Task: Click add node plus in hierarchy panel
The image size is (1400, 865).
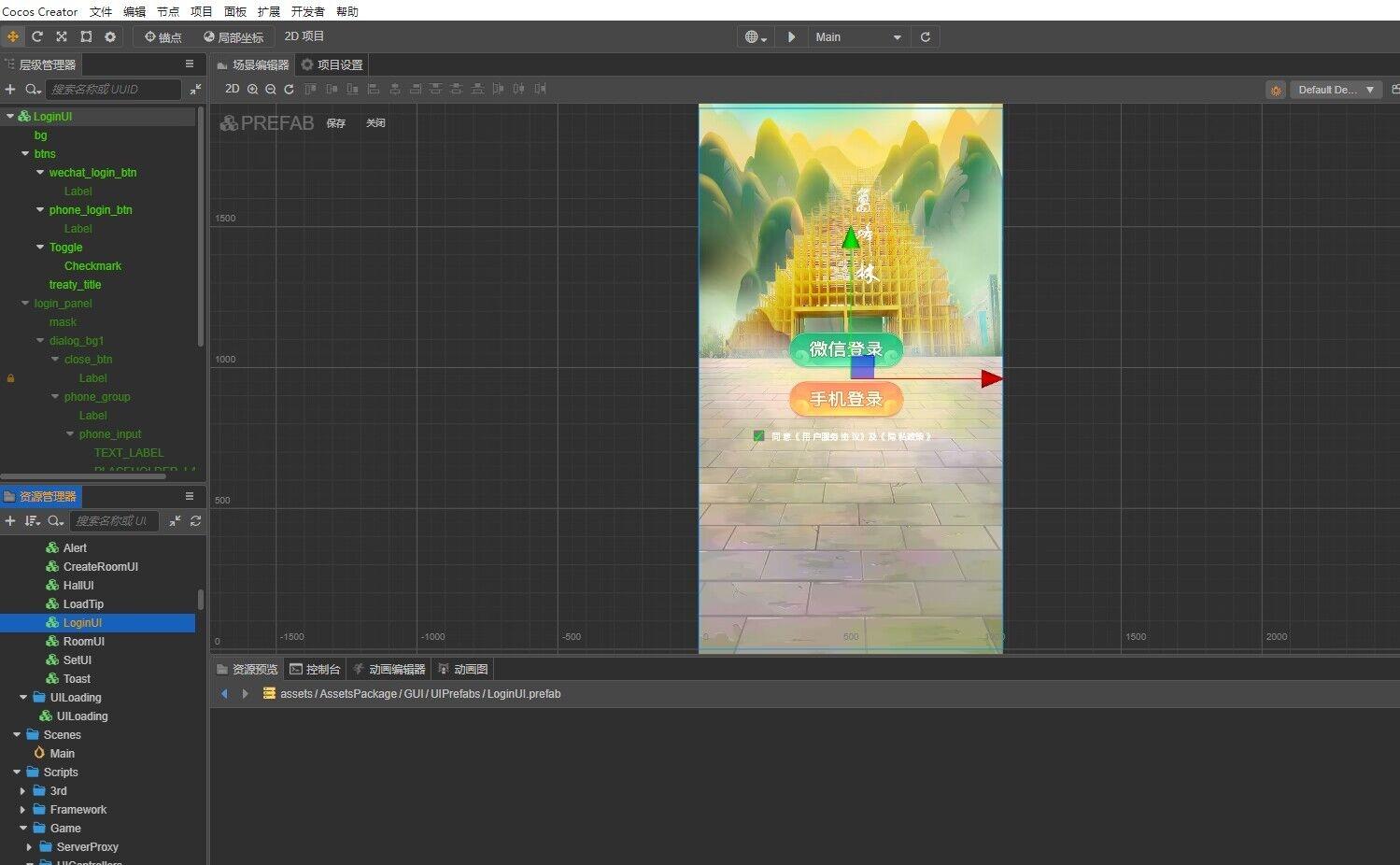Action: pos(10,89)
